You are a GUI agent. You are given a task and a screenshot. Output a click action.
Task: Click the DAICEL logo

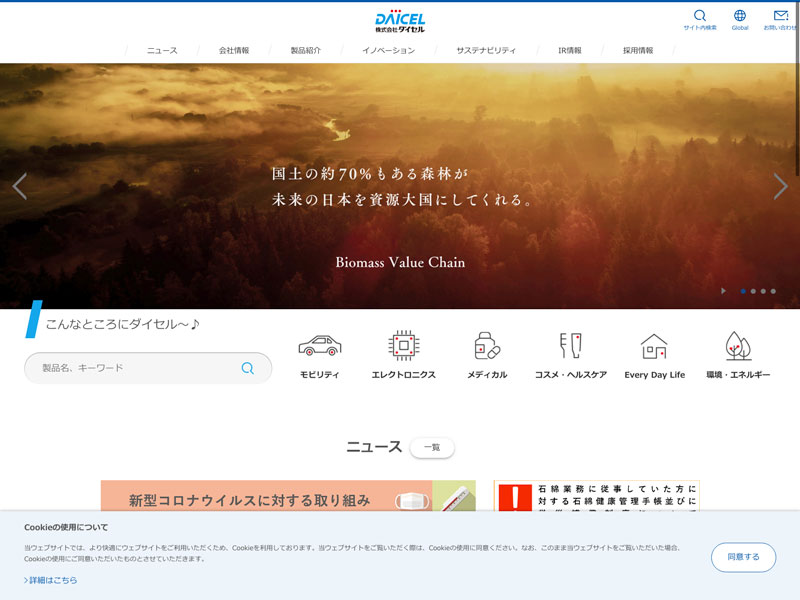point(400,21)
